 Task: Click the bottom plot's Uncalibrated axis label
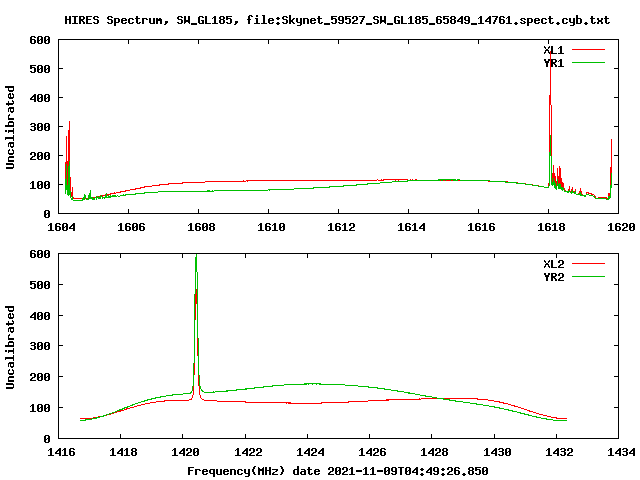(x=10, y=347)
